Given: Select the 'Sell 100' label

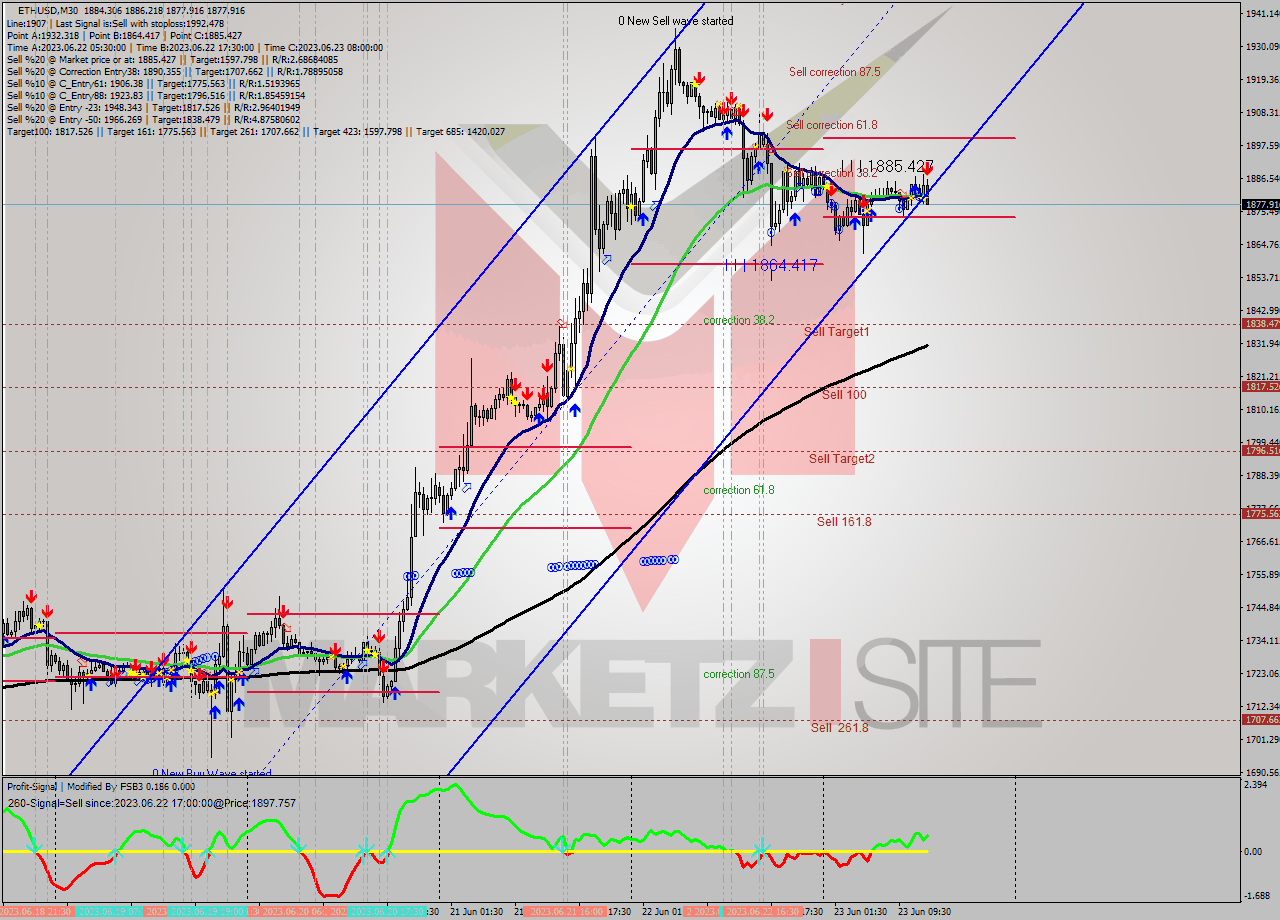Looking at the screenshot, I should click(844, 395).
